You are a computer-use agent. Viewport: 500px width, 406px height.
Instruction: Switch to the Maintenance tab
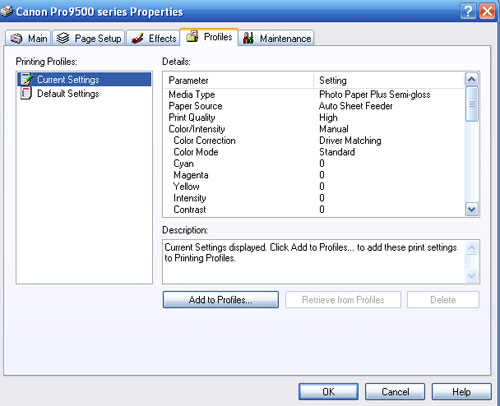tap(277, 38)
